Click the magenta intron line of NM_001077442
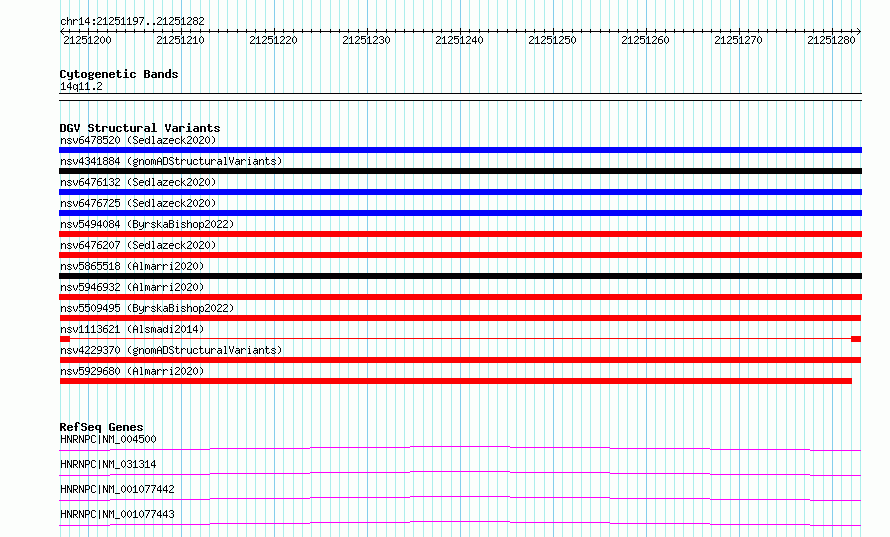Viewport: 890px width, 537px height. 460,497
